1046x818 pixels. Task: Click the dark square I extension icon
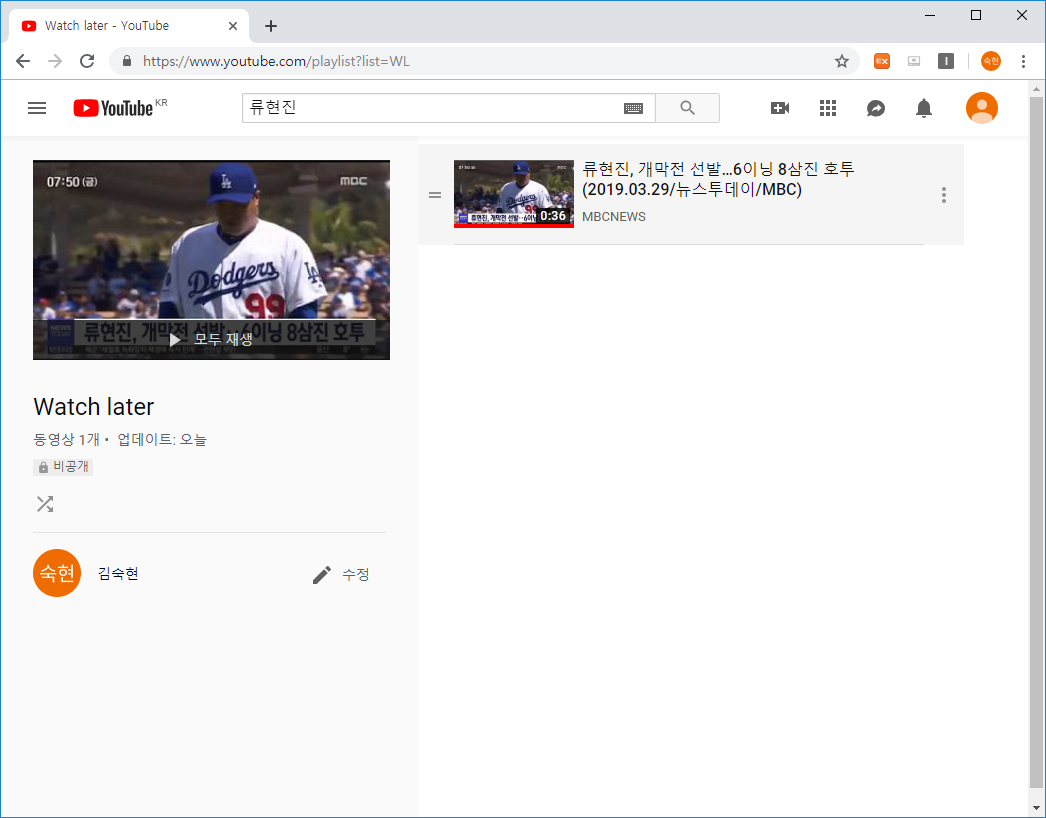tap(946, 61)
